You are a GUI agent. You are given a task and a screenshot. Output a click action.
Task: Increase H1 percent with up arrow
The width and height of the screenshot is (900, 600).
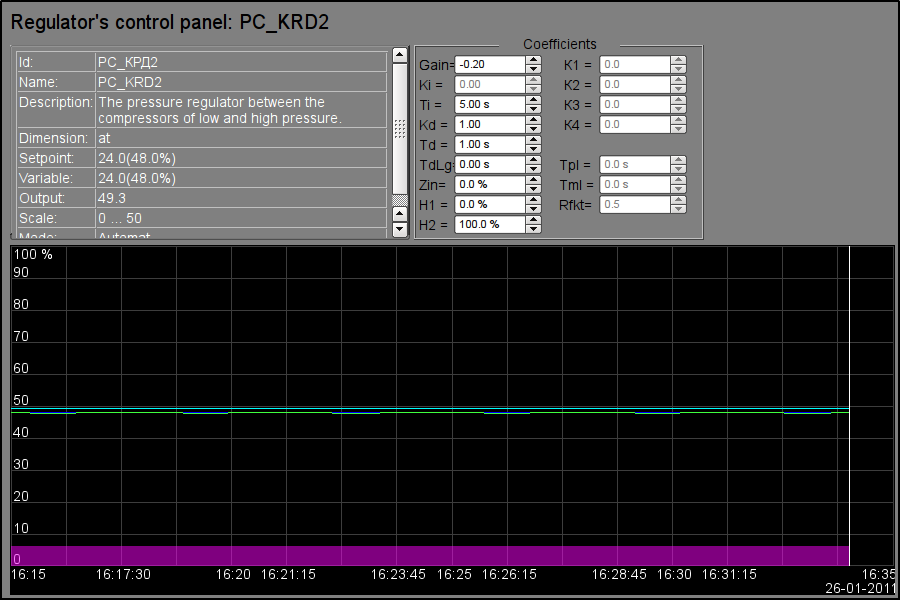534,200
